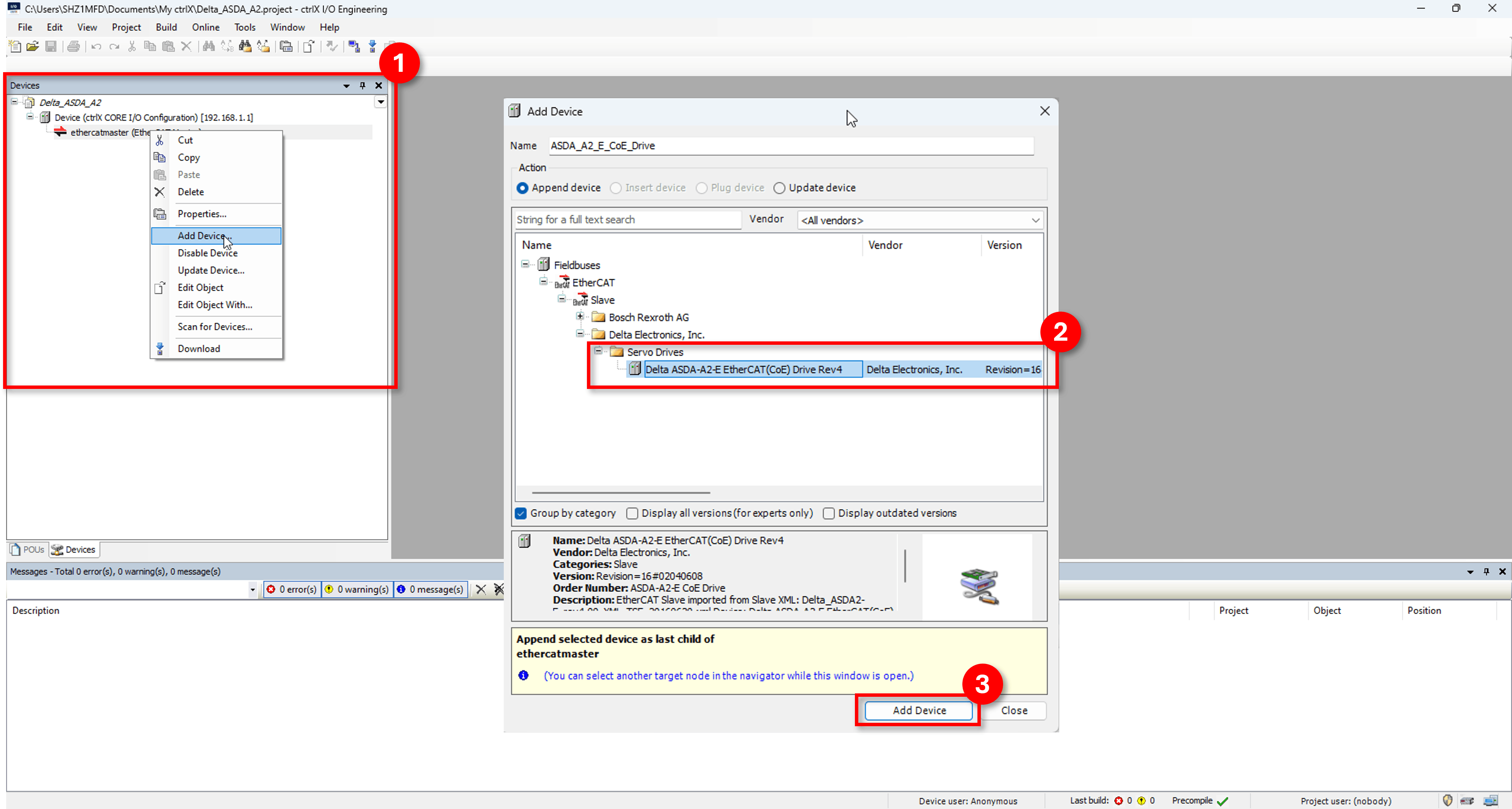Click the Check/Build toolbar icon

point(332,46)
